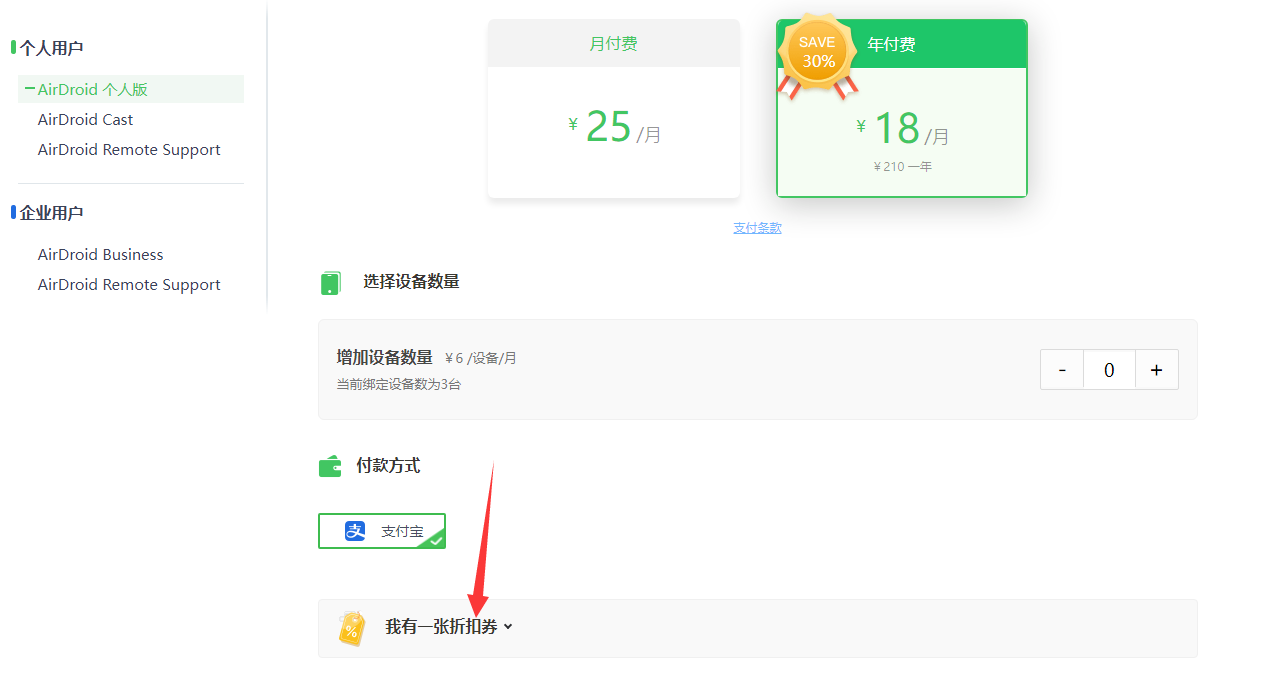Click the 付款方式 heading
The width and height of the screenshot is (1261, 693).
388,465
